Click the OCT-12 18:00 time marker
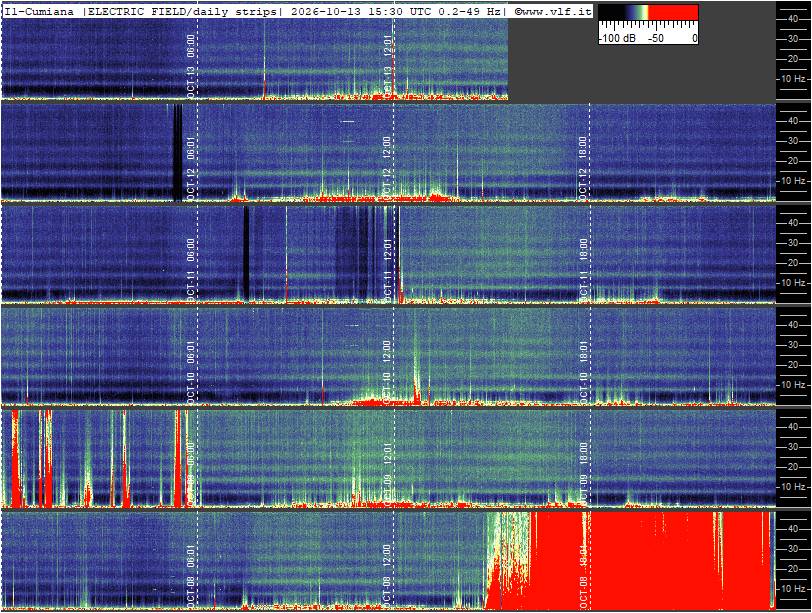Screen dimensions: 812x613 tap(583, 168)
